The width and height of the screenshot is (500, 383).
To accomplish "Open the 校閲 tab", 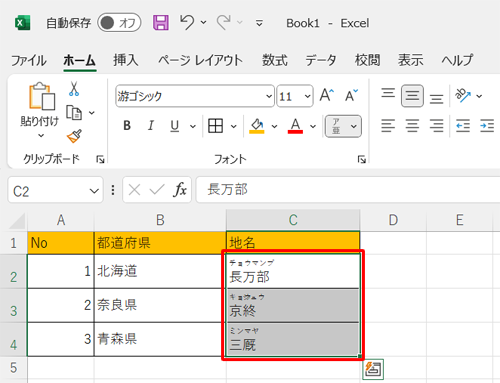I will tap(367, 60).
